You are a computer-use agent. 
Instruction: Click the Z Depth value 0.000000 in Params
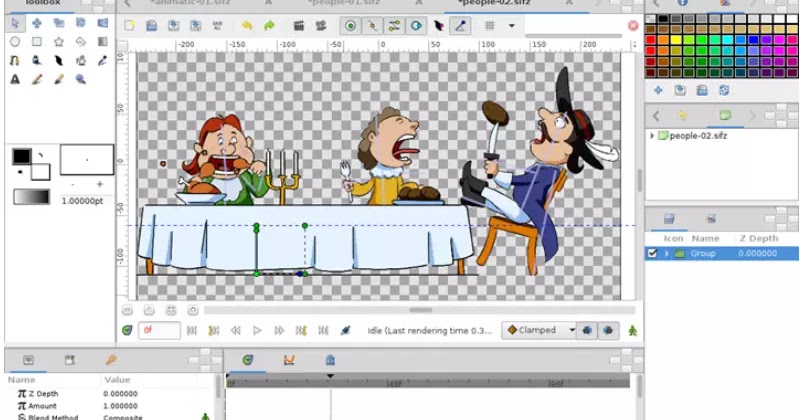(120, 393)
